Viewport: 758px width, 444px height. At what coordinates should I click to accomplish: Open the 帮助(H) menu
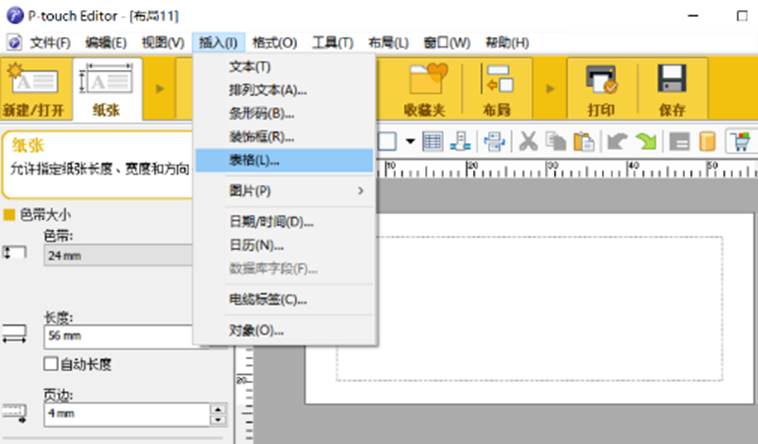(507, 43)
